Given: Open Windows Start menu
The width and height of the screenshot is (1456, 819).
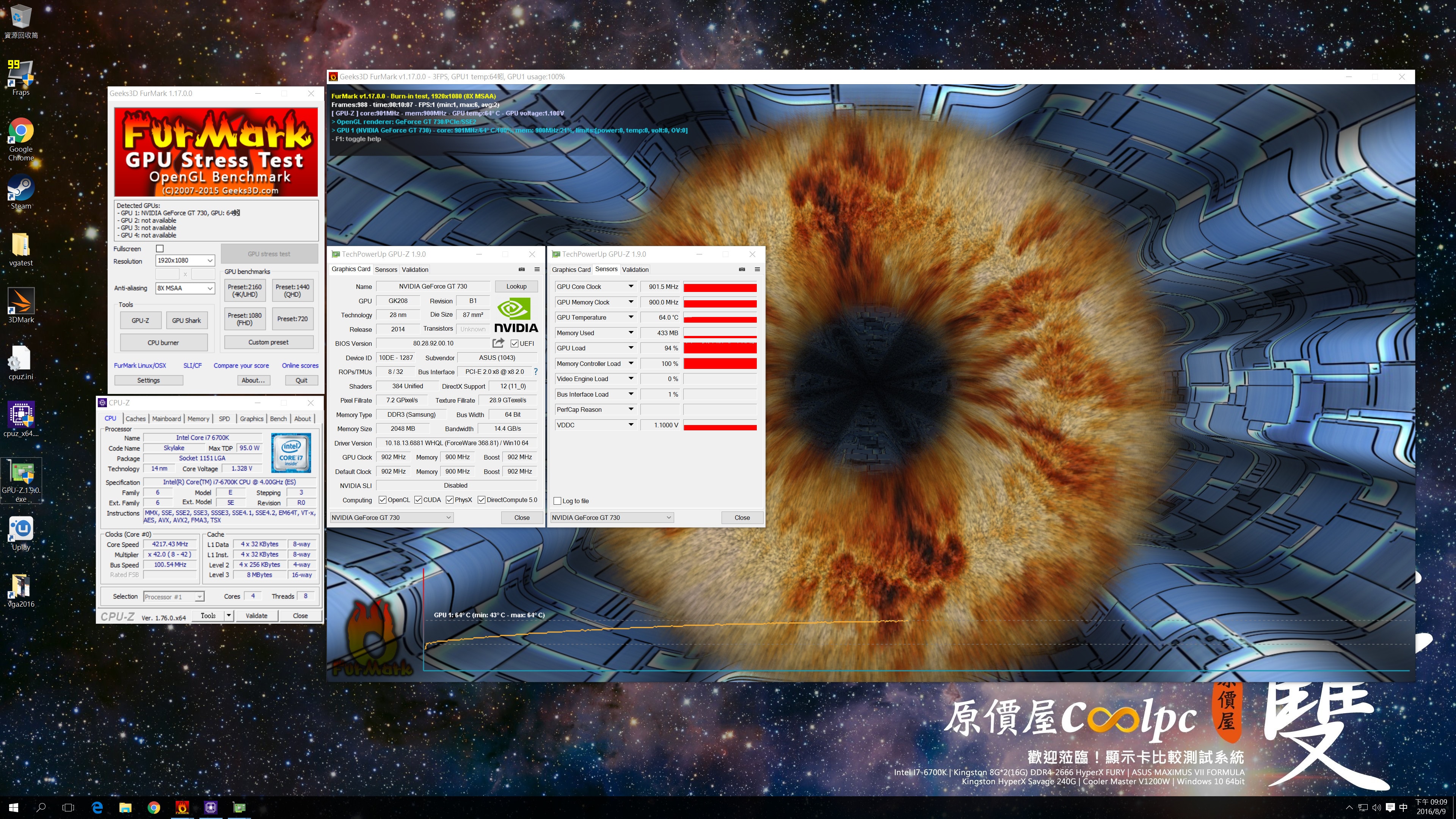Looking at the screenshot, I should click(14, 808).
